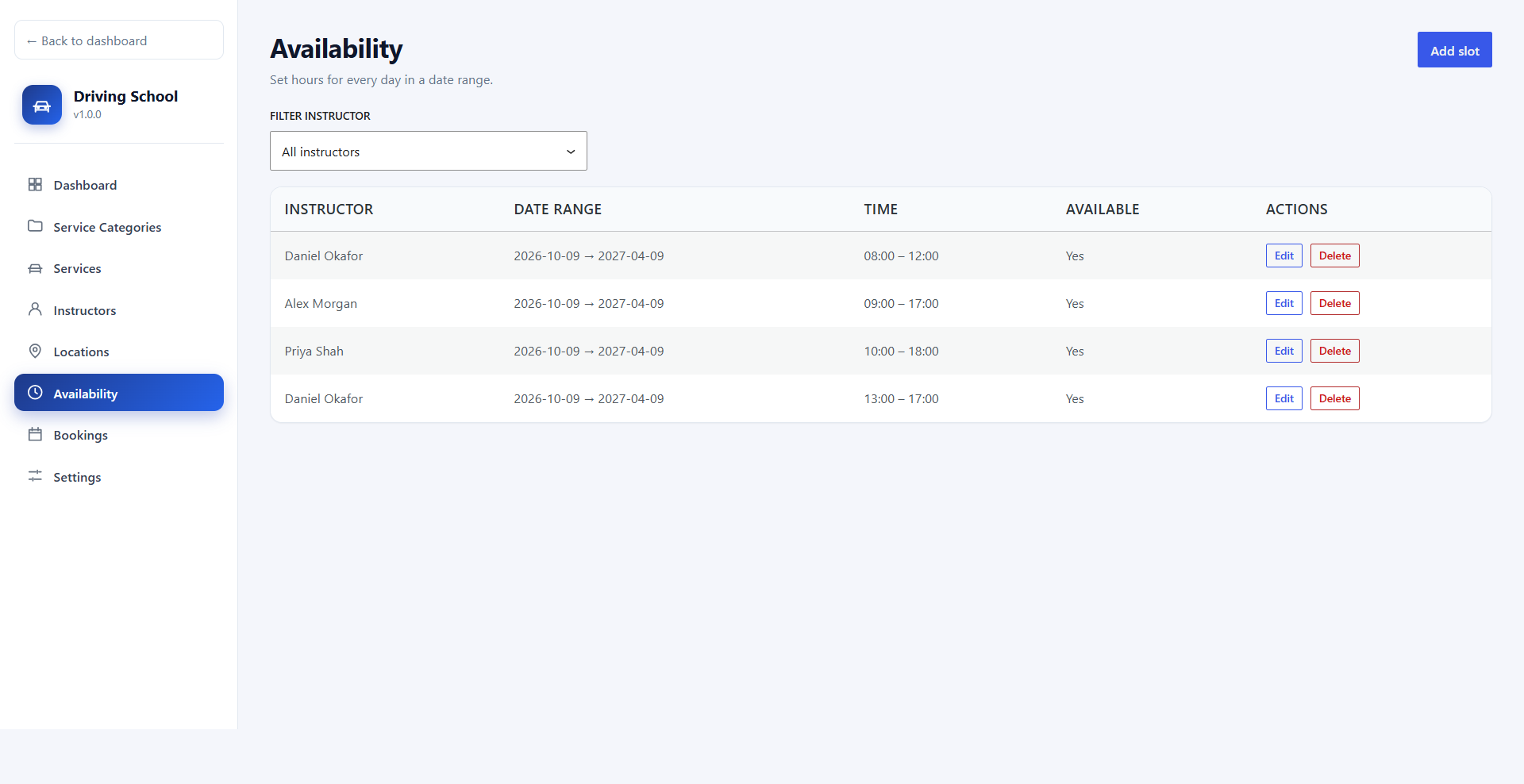Screen dimensions: 1524x784
Task: Click the Add slot button
Action: pyautogui.click(x=1455, y=50)
